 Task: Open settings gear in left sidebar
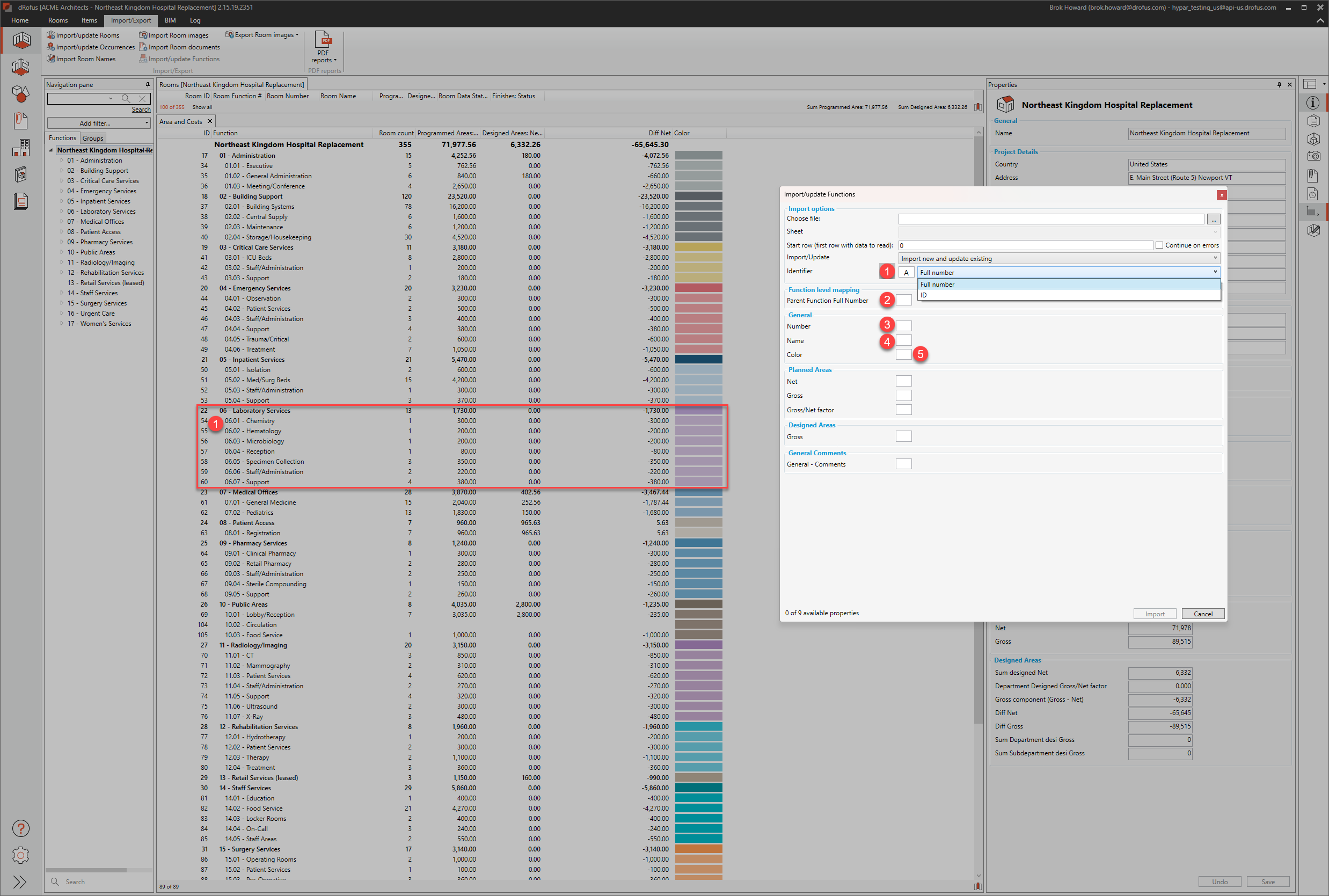[20, 855]
